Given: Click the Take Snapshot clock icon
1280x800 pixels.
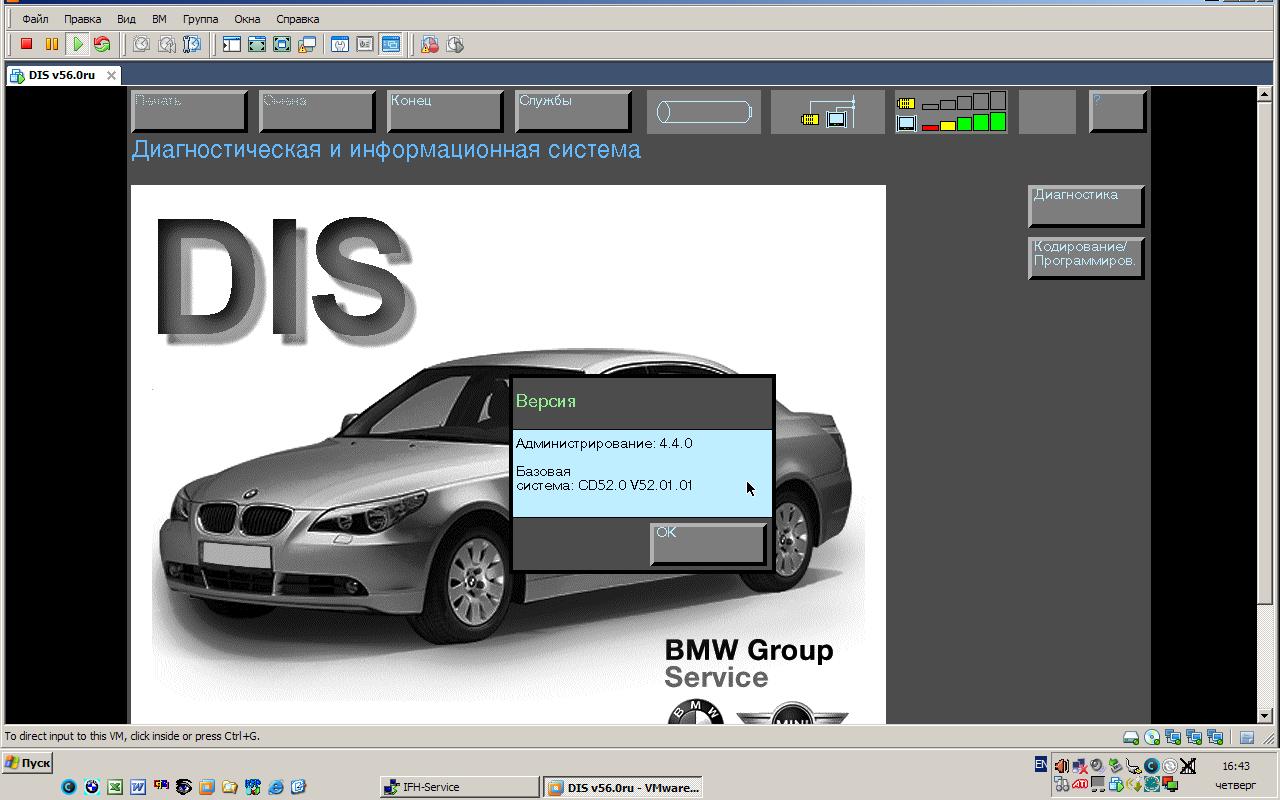Looking at the screenshot, I should tap(141, 44).
